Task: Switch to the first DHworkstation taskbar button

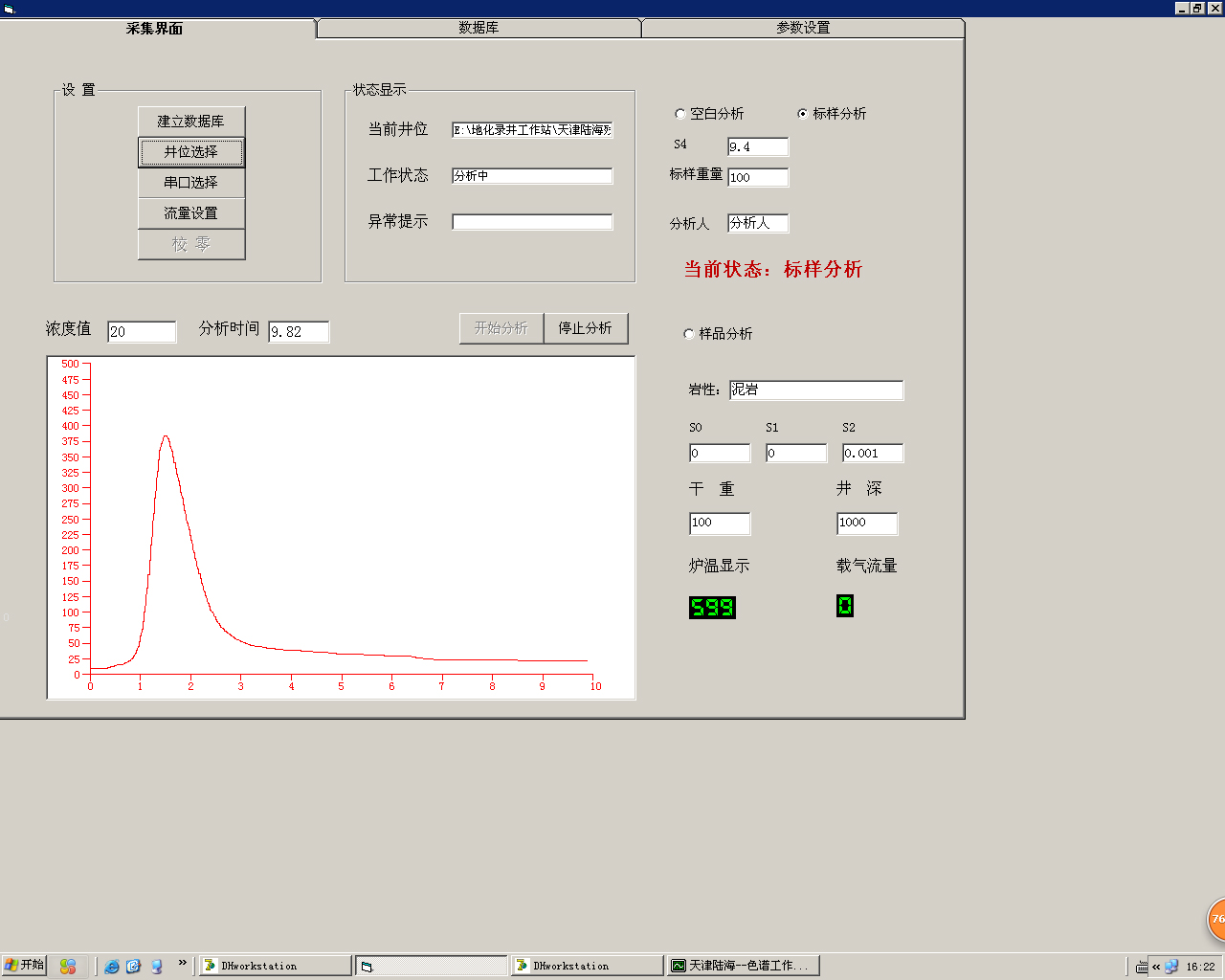Action: point(276,966)
